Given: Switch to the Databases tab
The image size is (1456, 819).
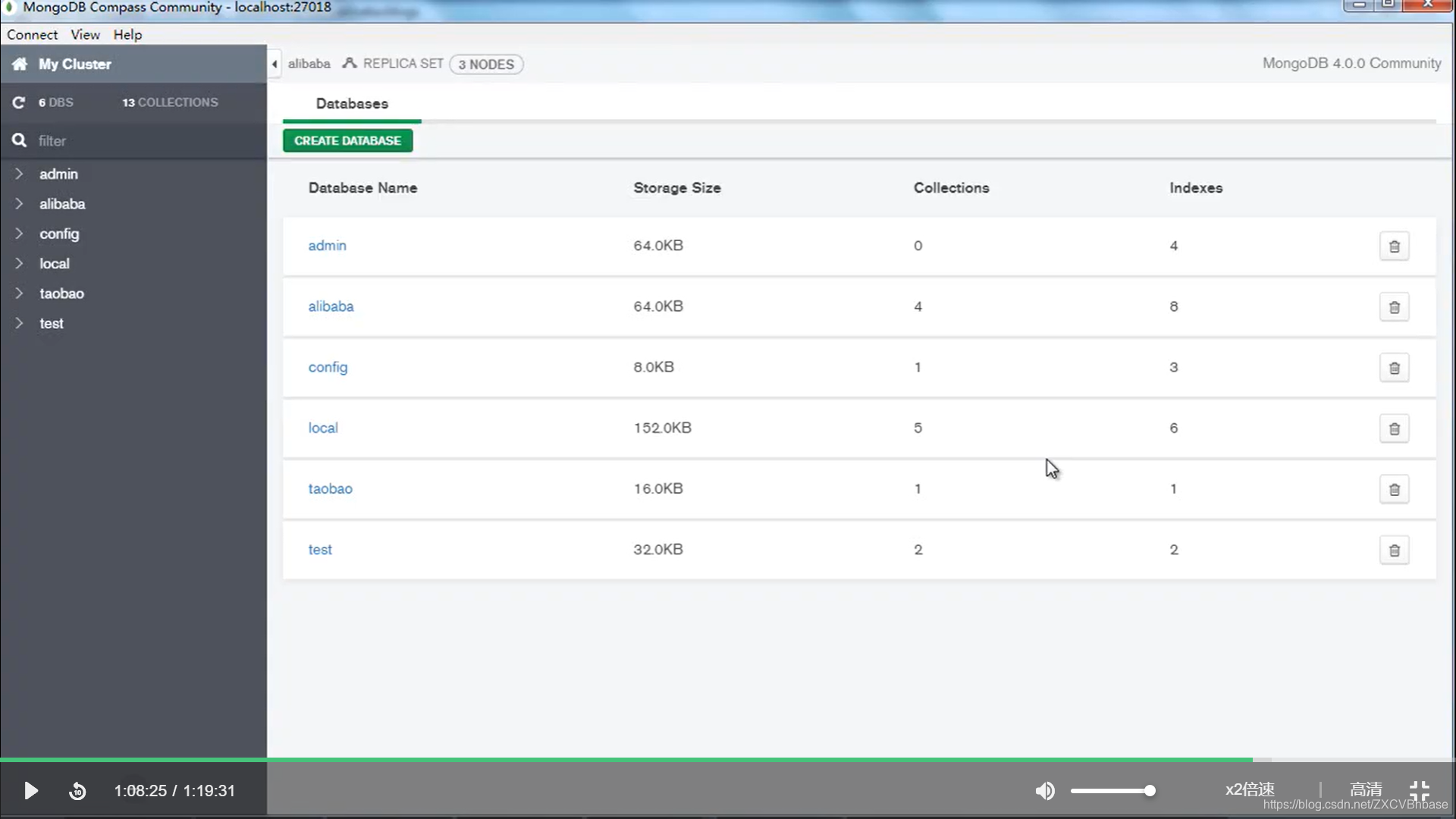Looking at the screenshot, I should click(352, 104).
